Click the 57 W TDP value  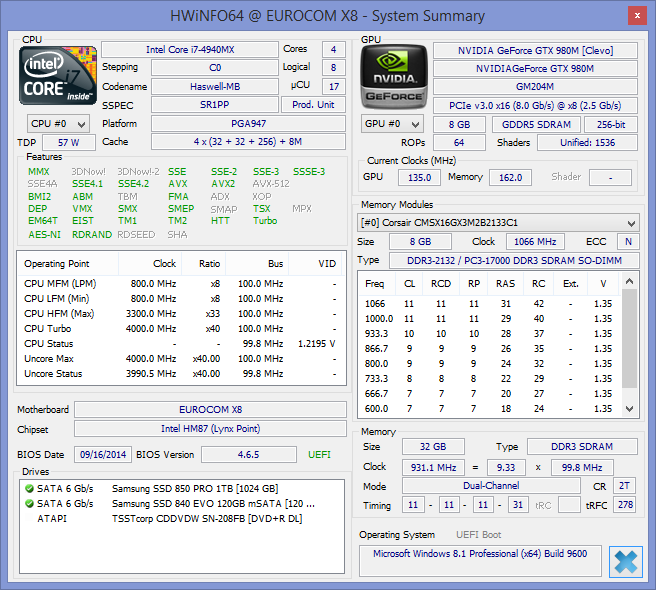[69, 142]
